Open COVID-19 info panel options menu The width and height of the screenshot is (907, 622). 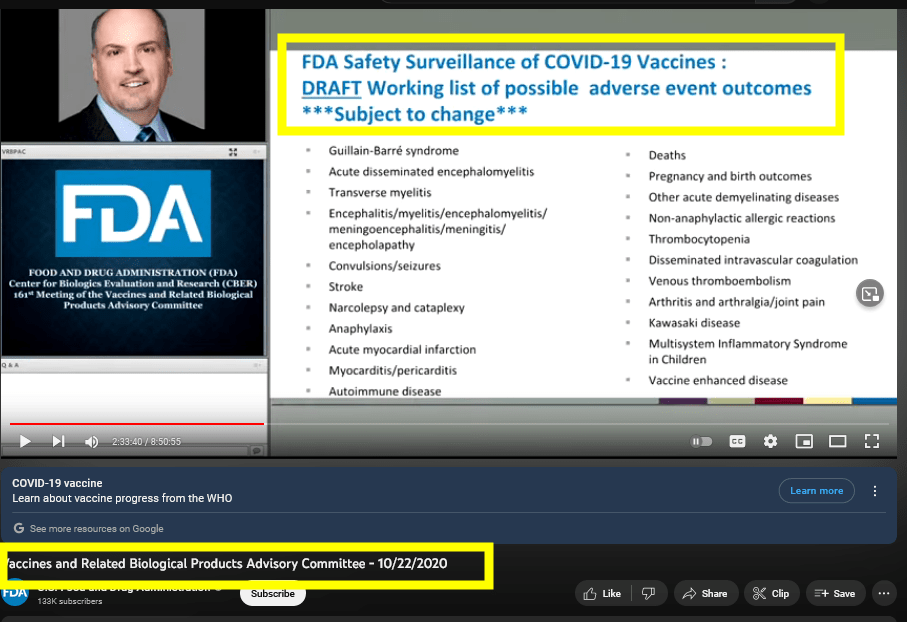[875, 491]
